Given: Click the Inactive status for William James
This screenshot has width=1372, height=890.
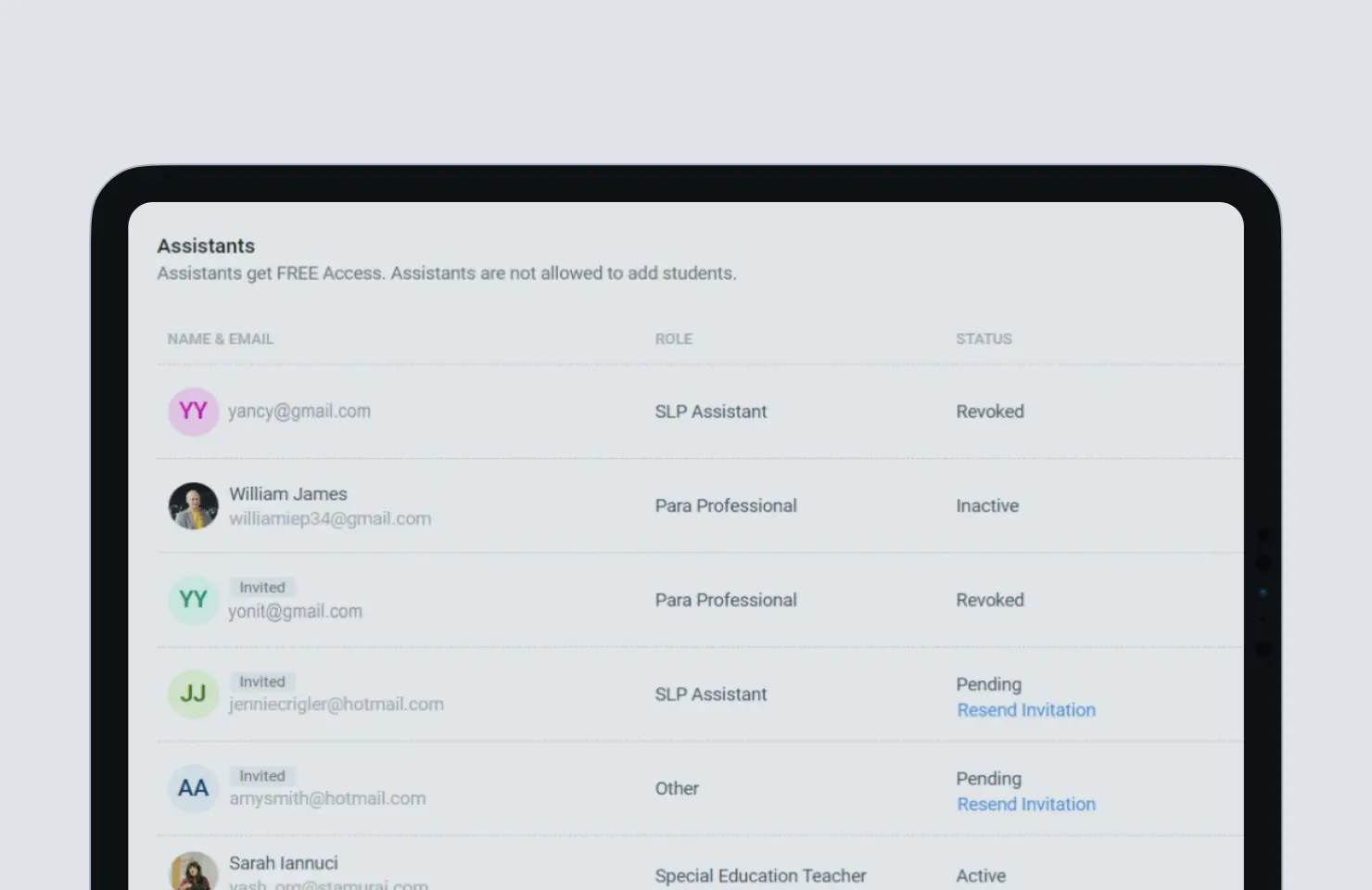Looking at the screenshot, I should (x=987, y=506).
